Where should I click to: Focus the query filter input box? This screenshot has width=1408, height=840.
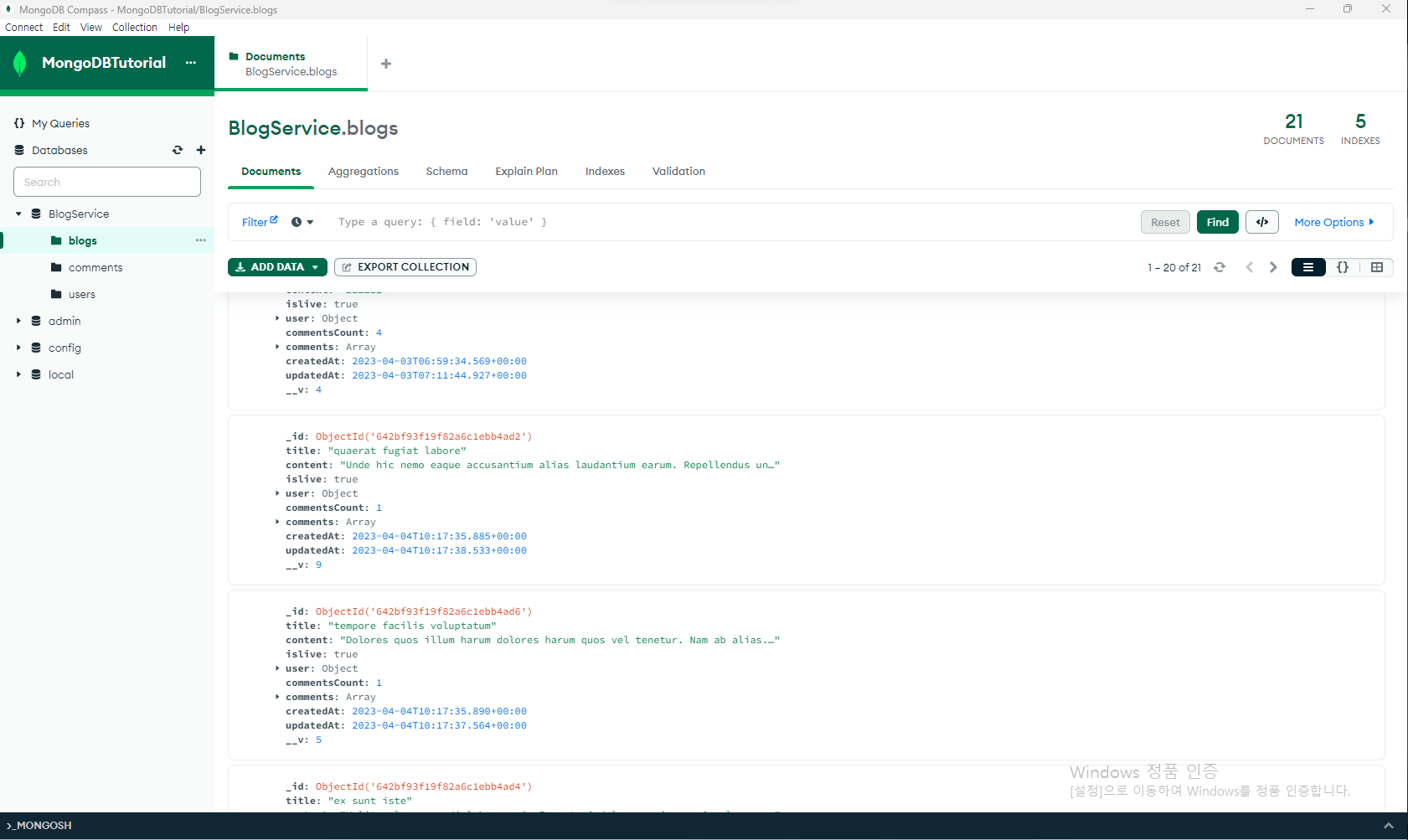[729, 222]
